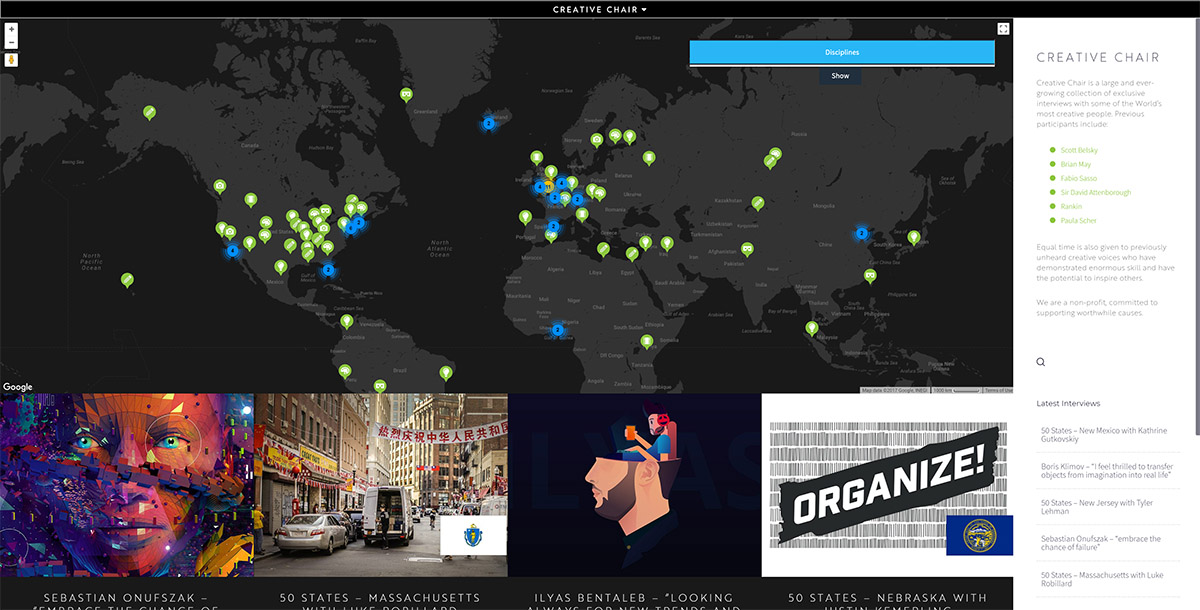1200x610 pixels.
Task: Open New Mexico with Kathrine Gutkovskiy interview
Action: click(x=1104, y=435)
